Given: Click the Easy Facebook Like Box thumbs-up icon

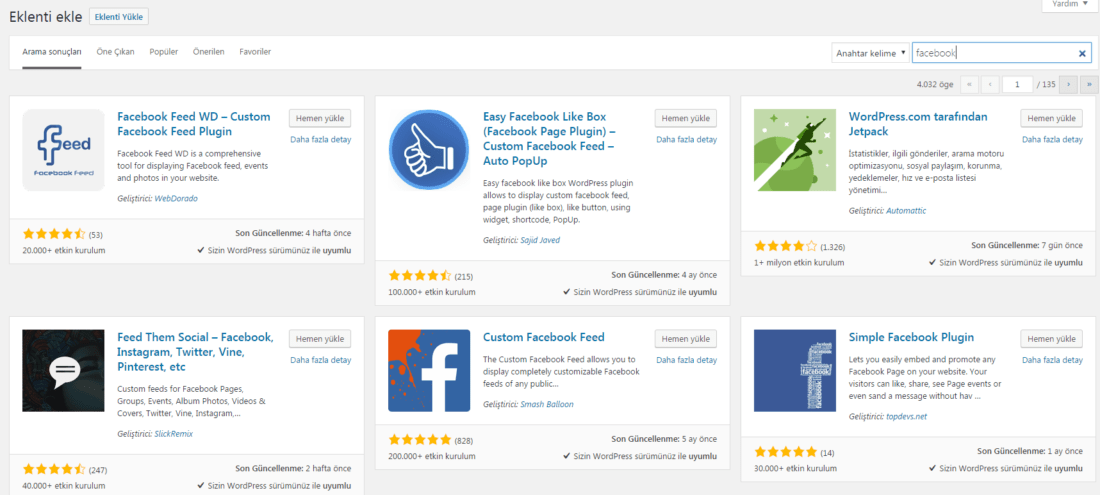Looking at the screenshot, I should tap(429, 150).
